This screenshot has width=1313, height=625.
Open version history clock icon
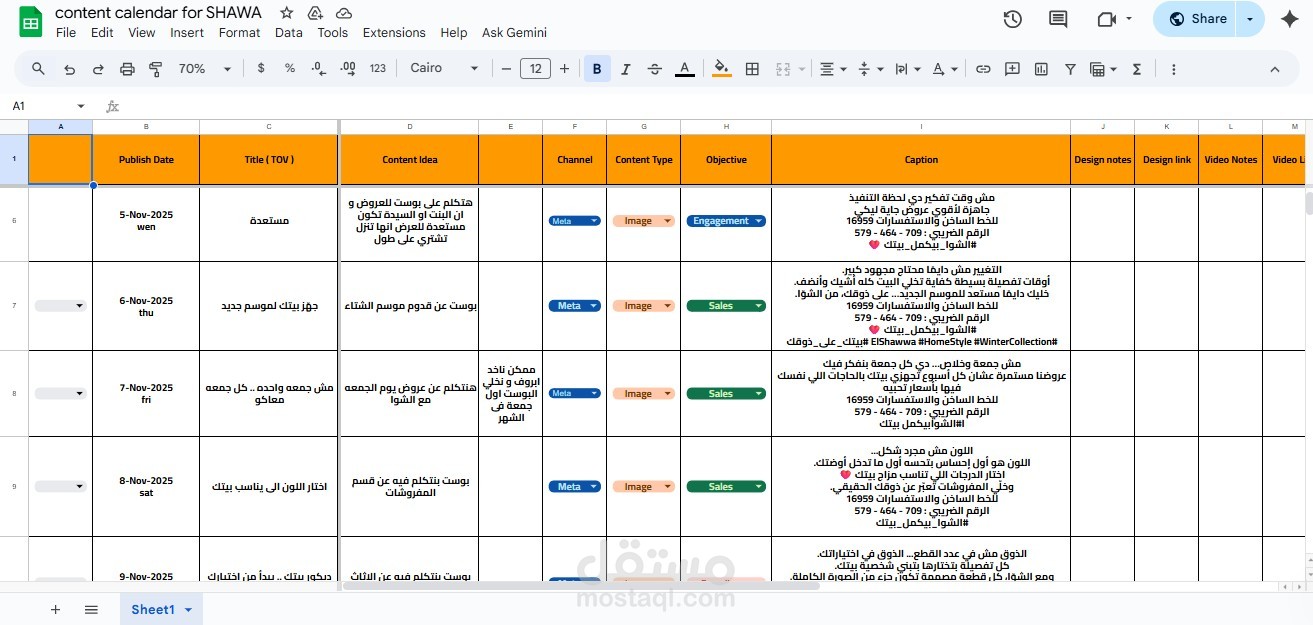point(1012,19)
